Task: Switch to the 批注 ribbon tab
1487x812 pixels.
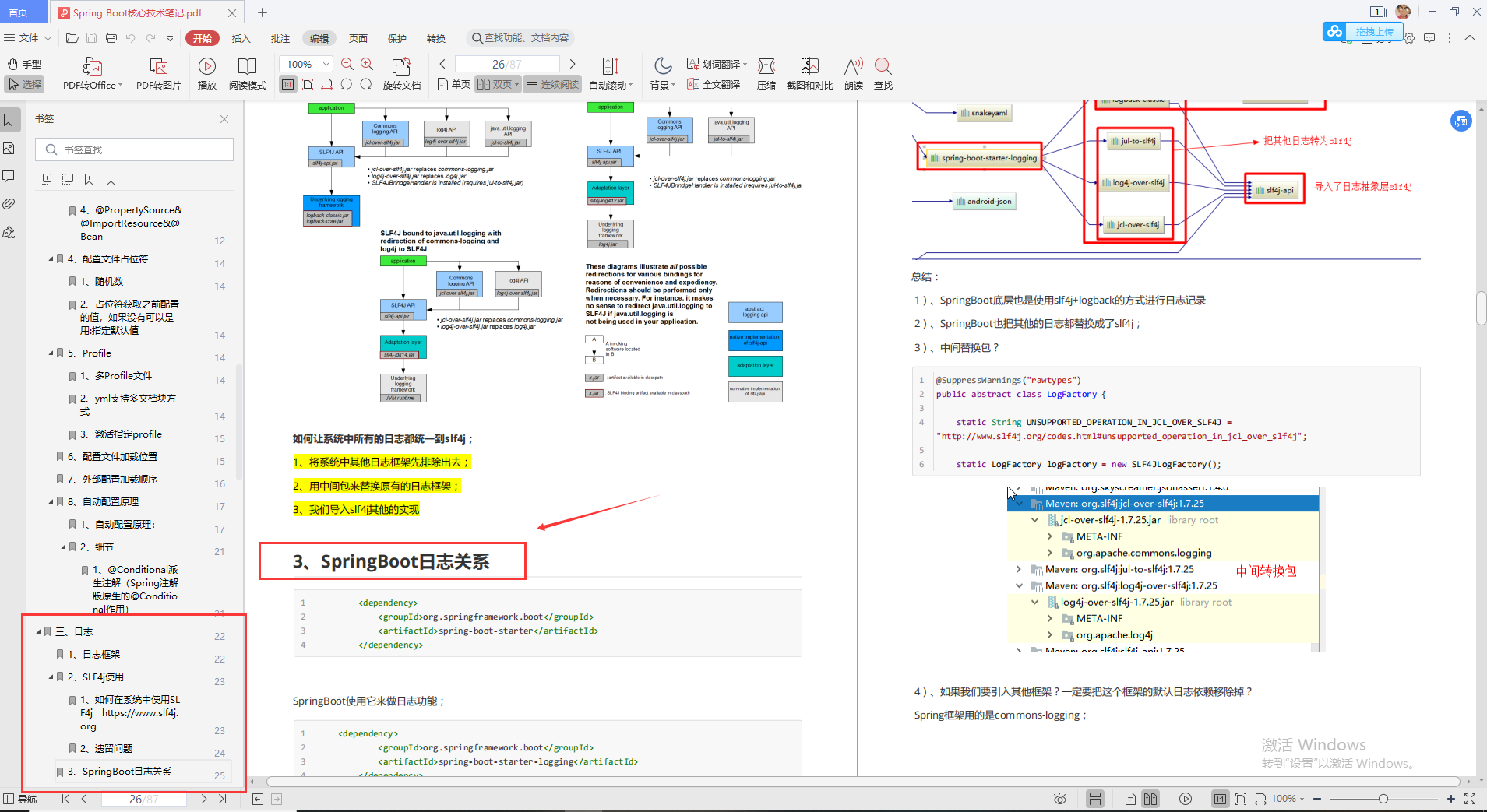Action: point(280,38)
